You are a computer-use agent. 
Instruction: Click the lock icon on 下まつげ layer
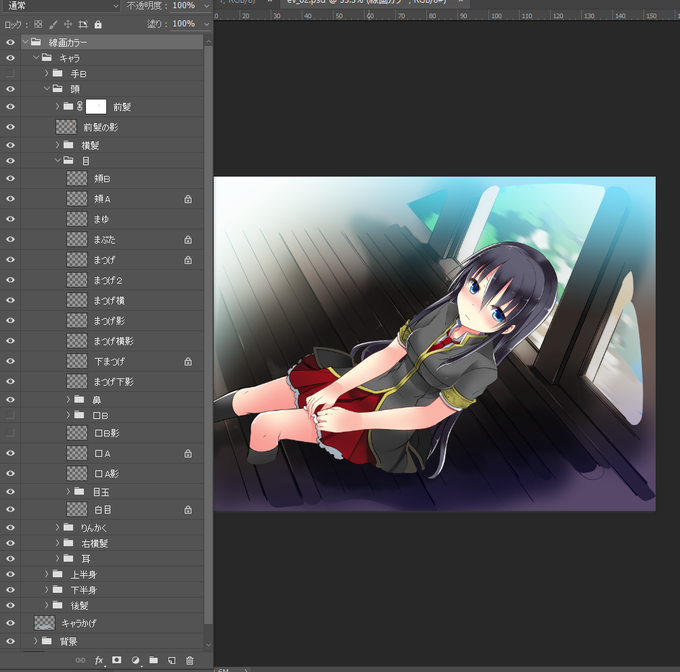pos(188,361)
